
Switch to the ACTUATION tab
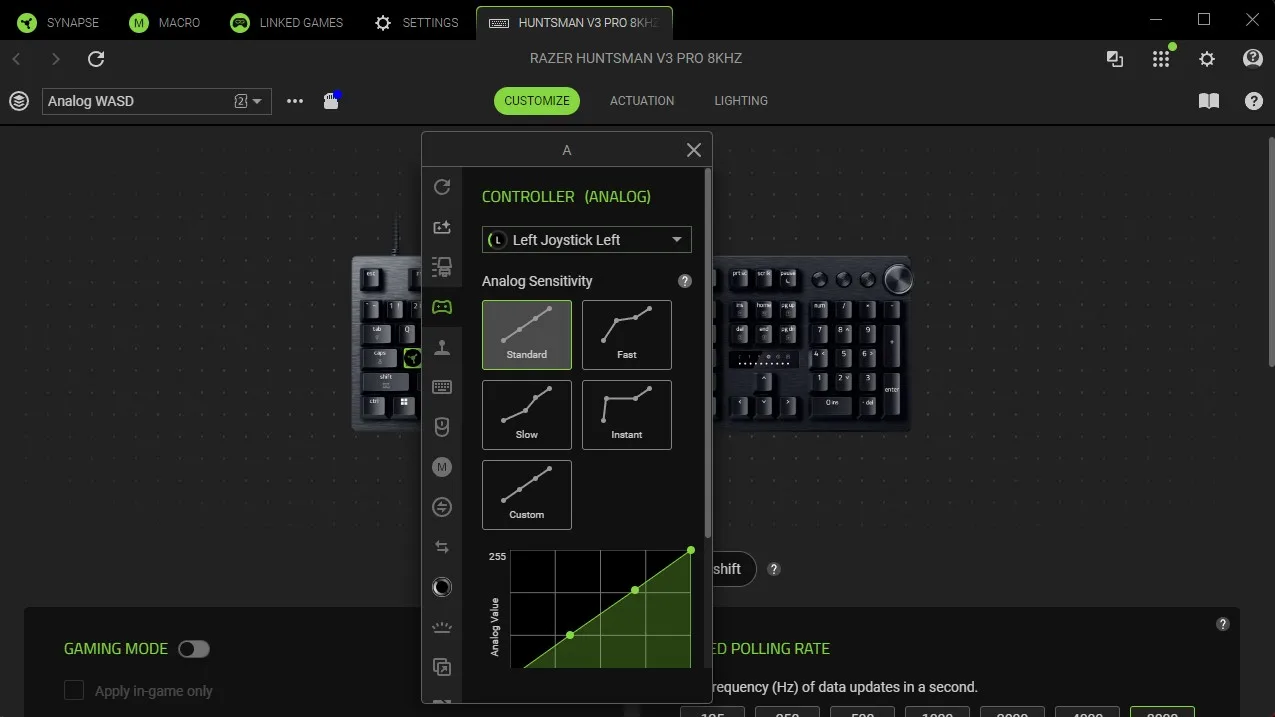pyautogui.click(x=642, y=101)
